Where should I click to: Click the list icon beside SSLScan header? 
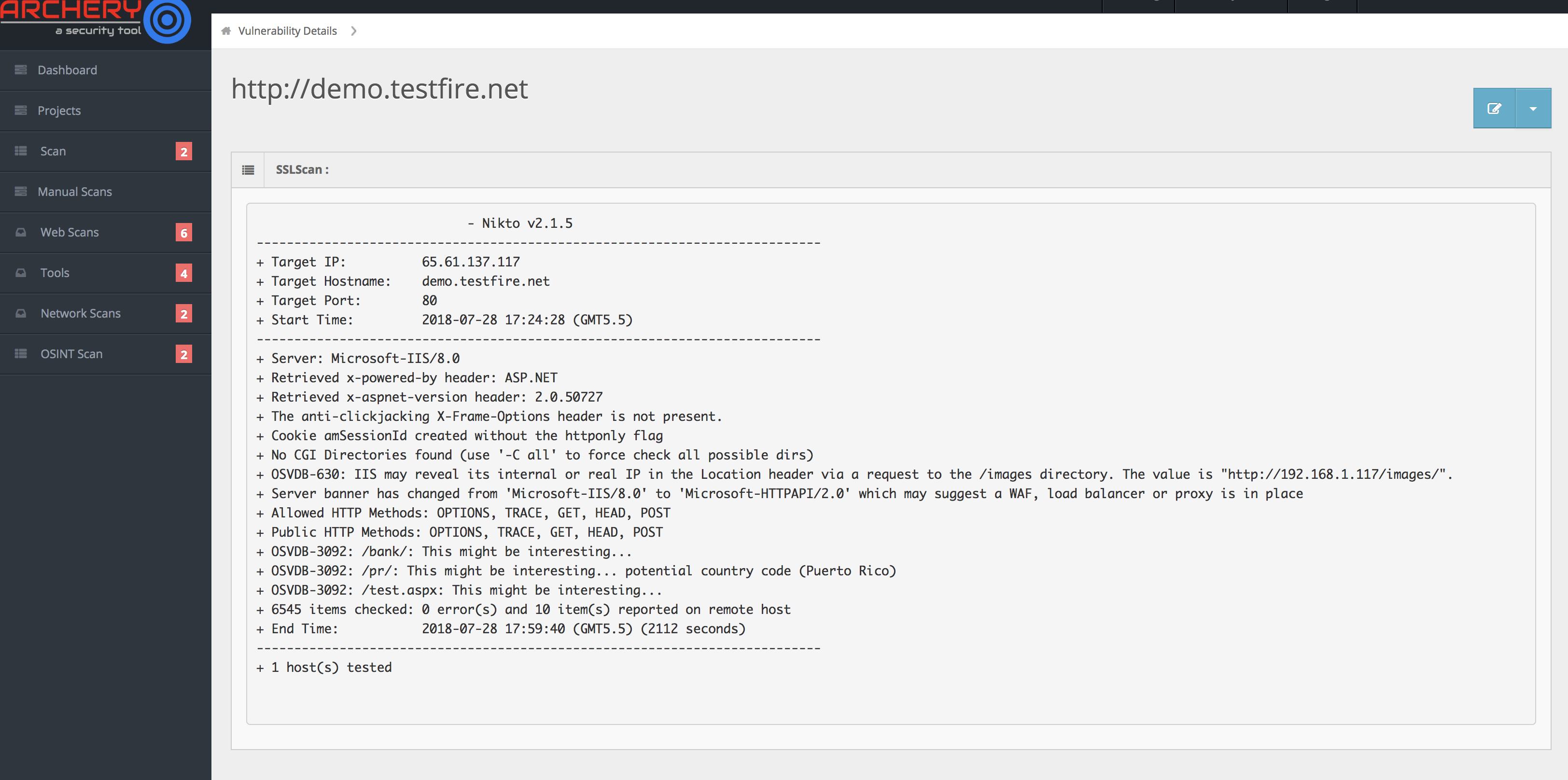248,170
